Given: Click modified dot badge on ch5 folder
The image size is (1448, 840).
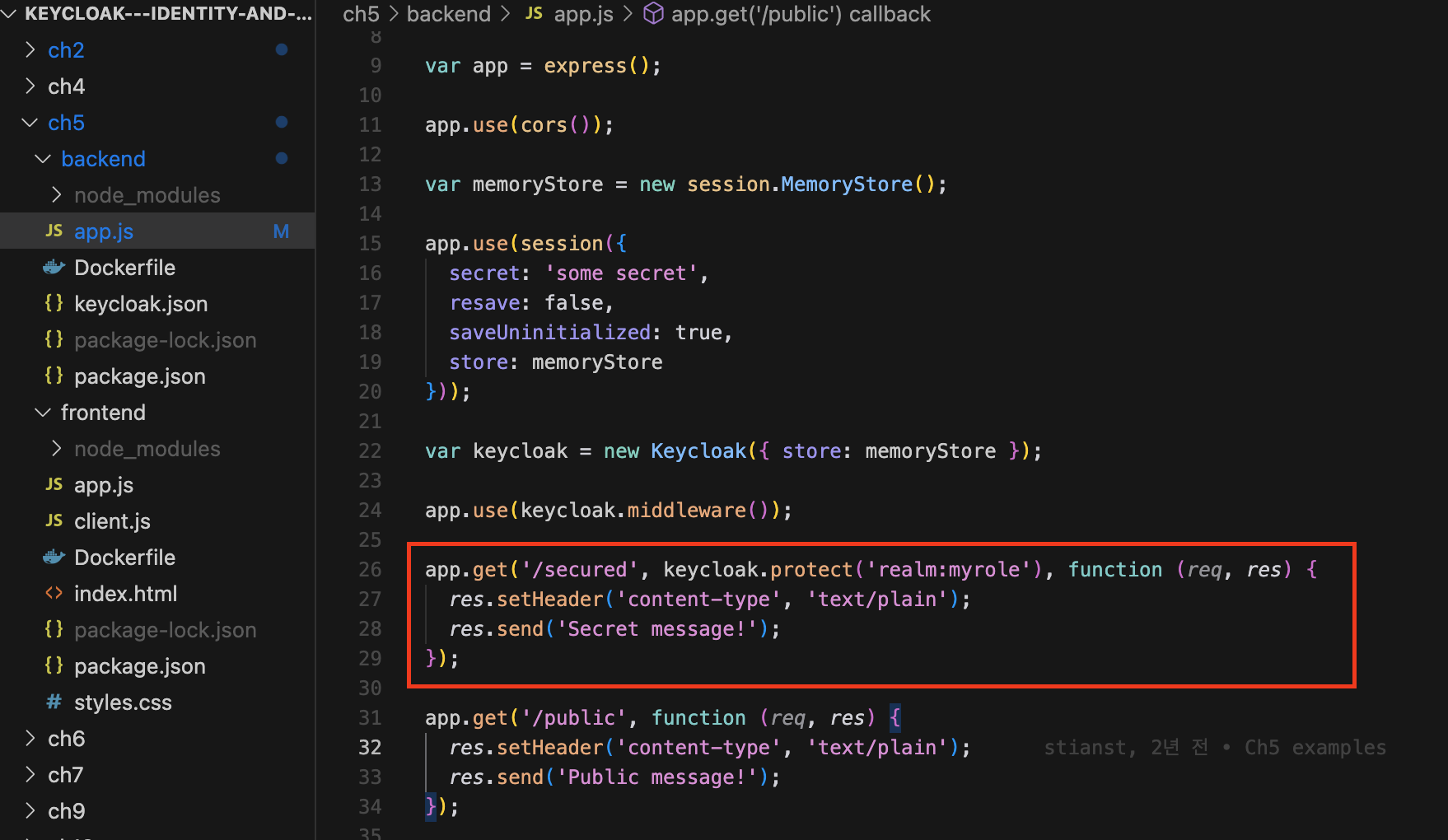Looking at the screenshot, I should pyautogui.click(x=282, y=123).
